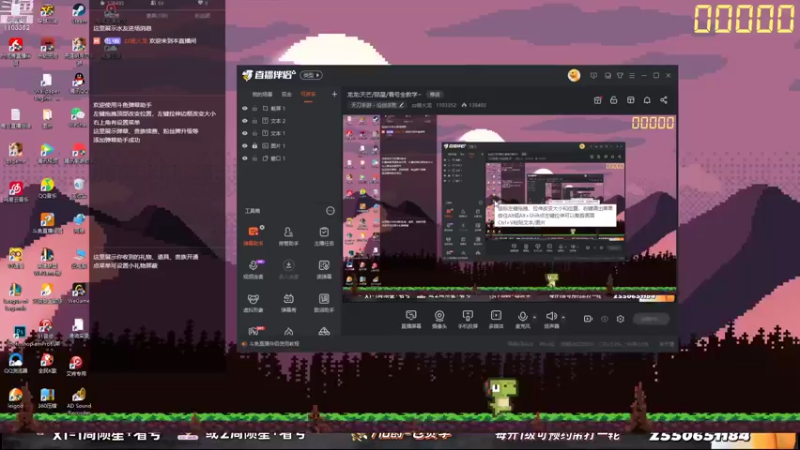Lock the 截屏 1 layer
800x450 pixels.
point(255,109)
